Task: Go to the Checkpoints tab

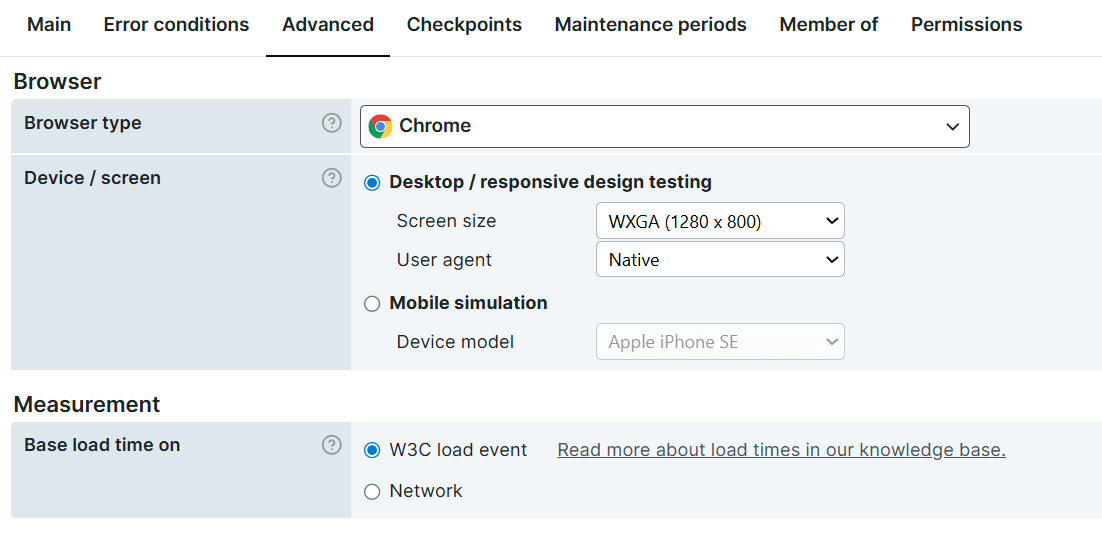Action: 464,25
